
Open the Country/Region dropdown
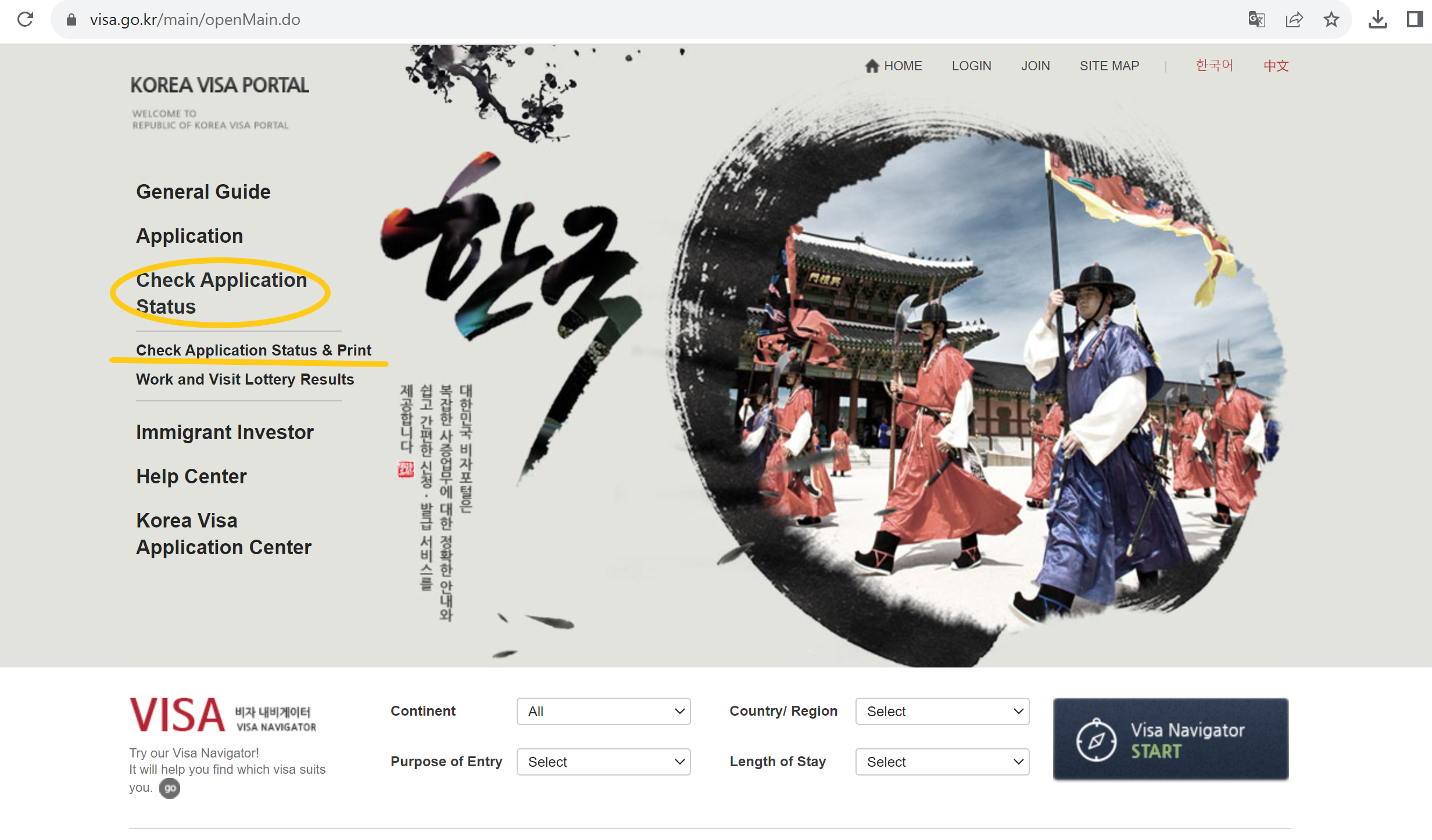pyautogui.click(x=942, y=712)
